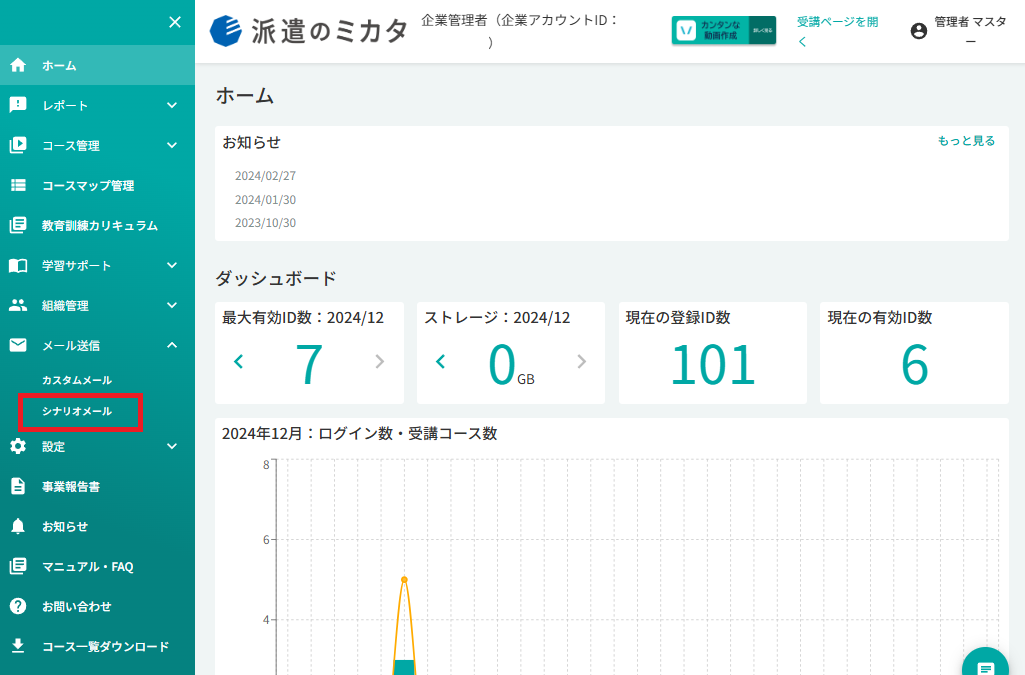Click the 教育訓練カリキュラム library icon
The width and height of the screenshot is (1025, 675).
18,225
